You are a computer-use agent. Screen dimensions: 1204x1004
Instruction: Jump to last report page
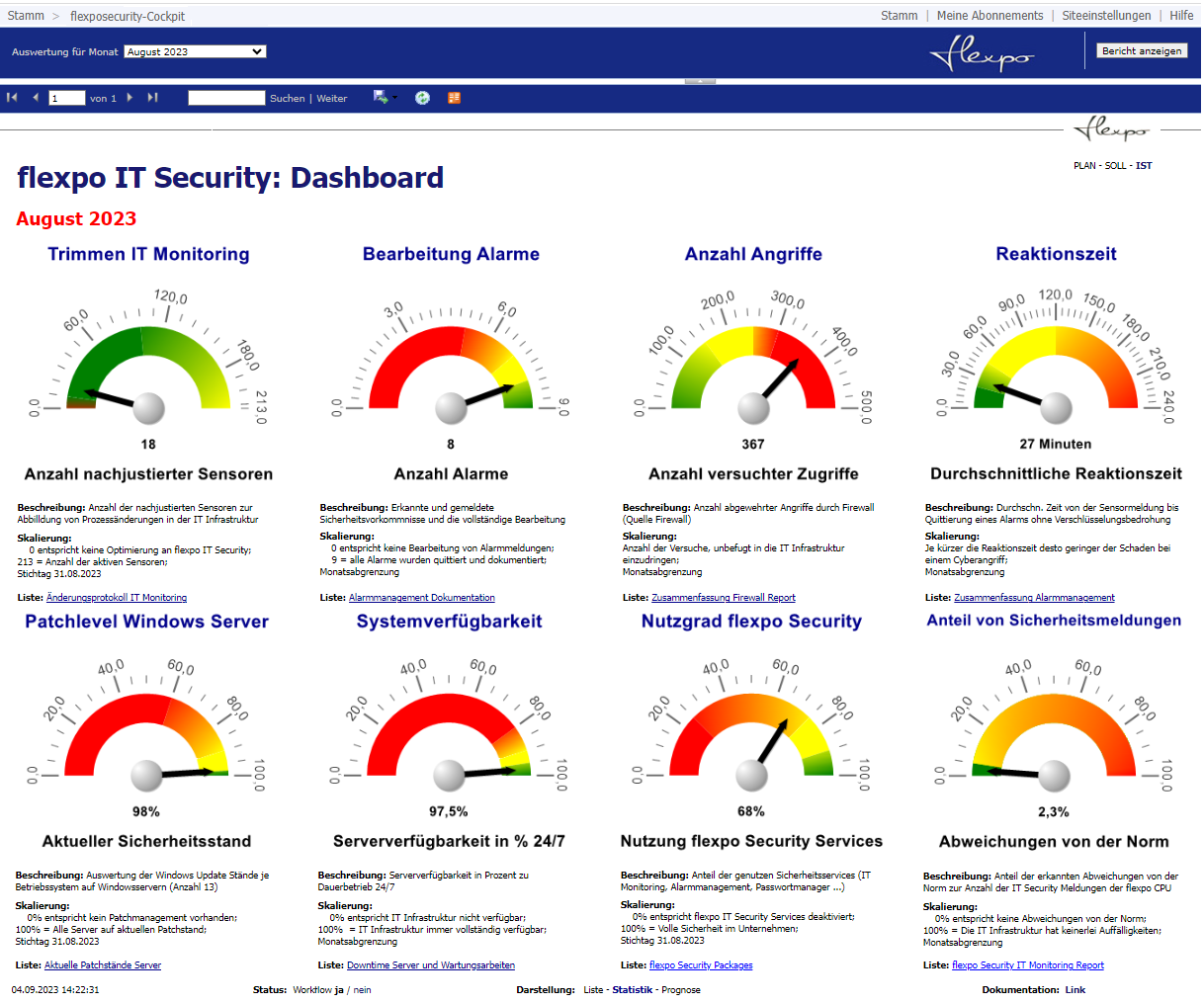tap(152, 98)
